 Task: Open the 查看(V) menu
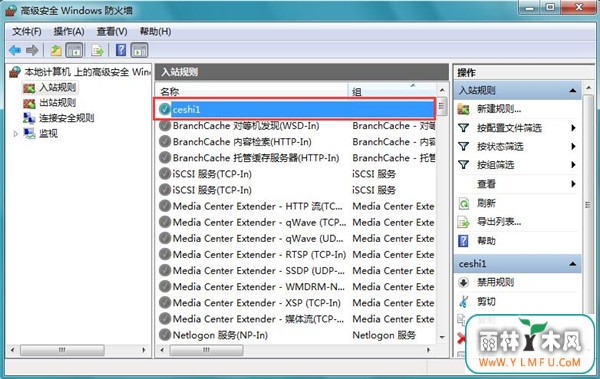click(x=112, y=31)
